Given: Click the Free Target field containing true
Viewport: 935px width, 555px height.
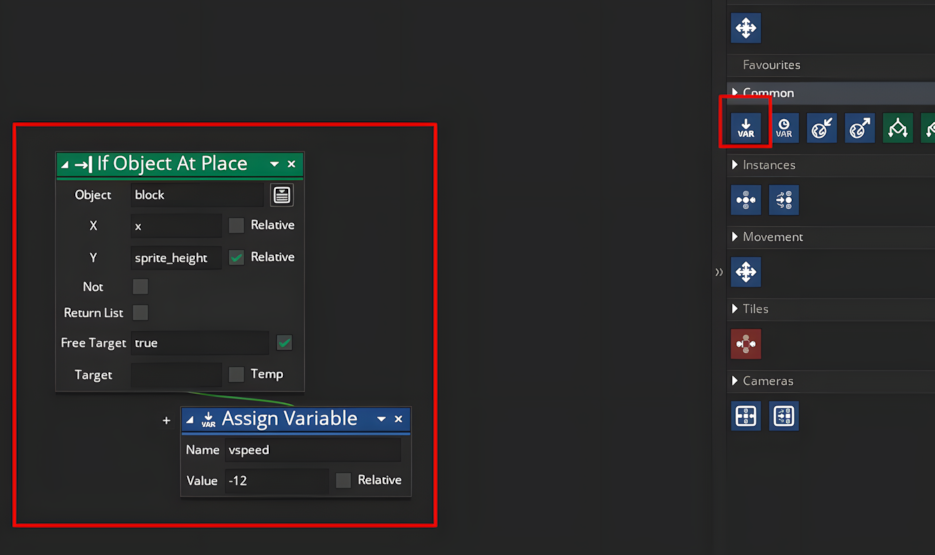Looking at the screenshot, I should tap(200, 343).
